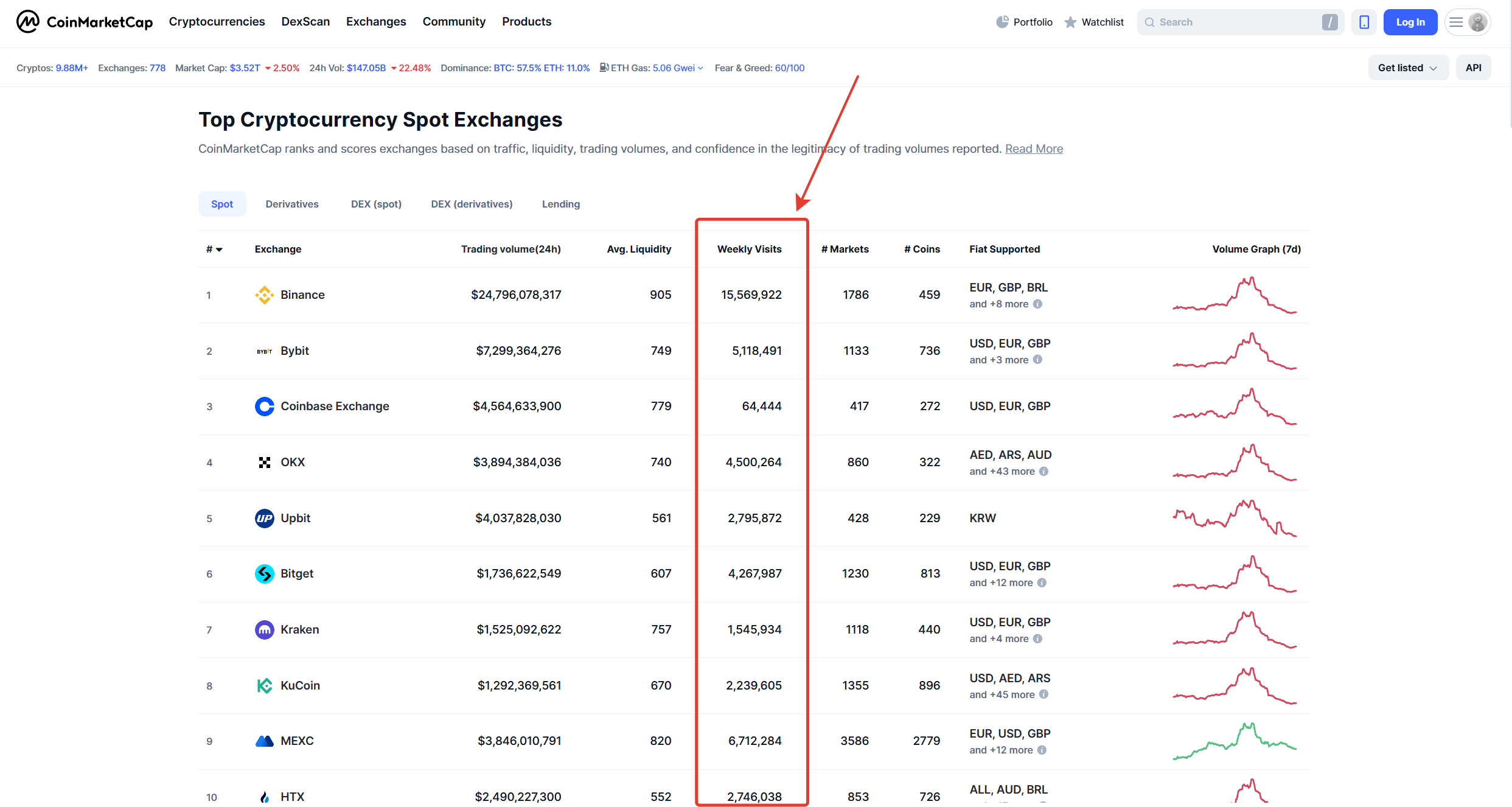This screenshot has width=1512, height=807.
Task: Click the info icon next to Binance fiat currencies
Action: (1037, 304)
